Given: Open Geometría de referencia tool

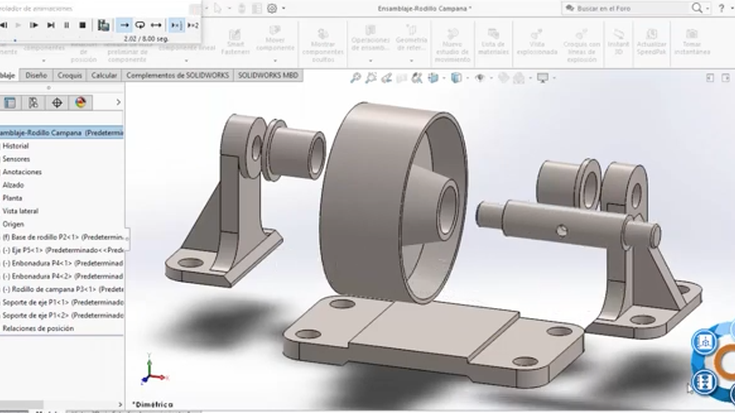Looking at the screenshot, I should pyautogui.click(x=411, y=38).
